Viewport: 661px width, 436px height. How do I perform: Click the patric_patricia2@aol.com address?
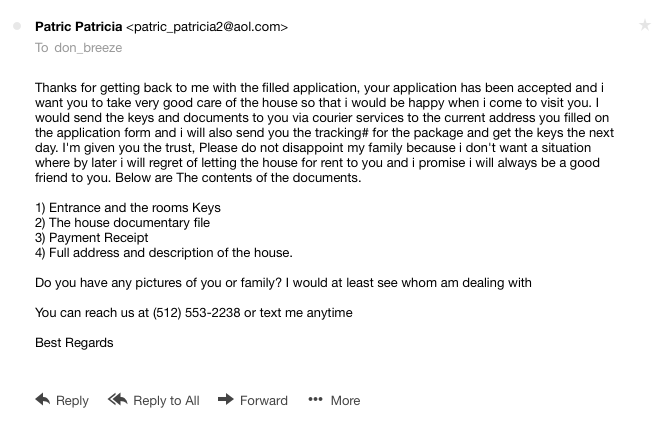click(207, 27)
